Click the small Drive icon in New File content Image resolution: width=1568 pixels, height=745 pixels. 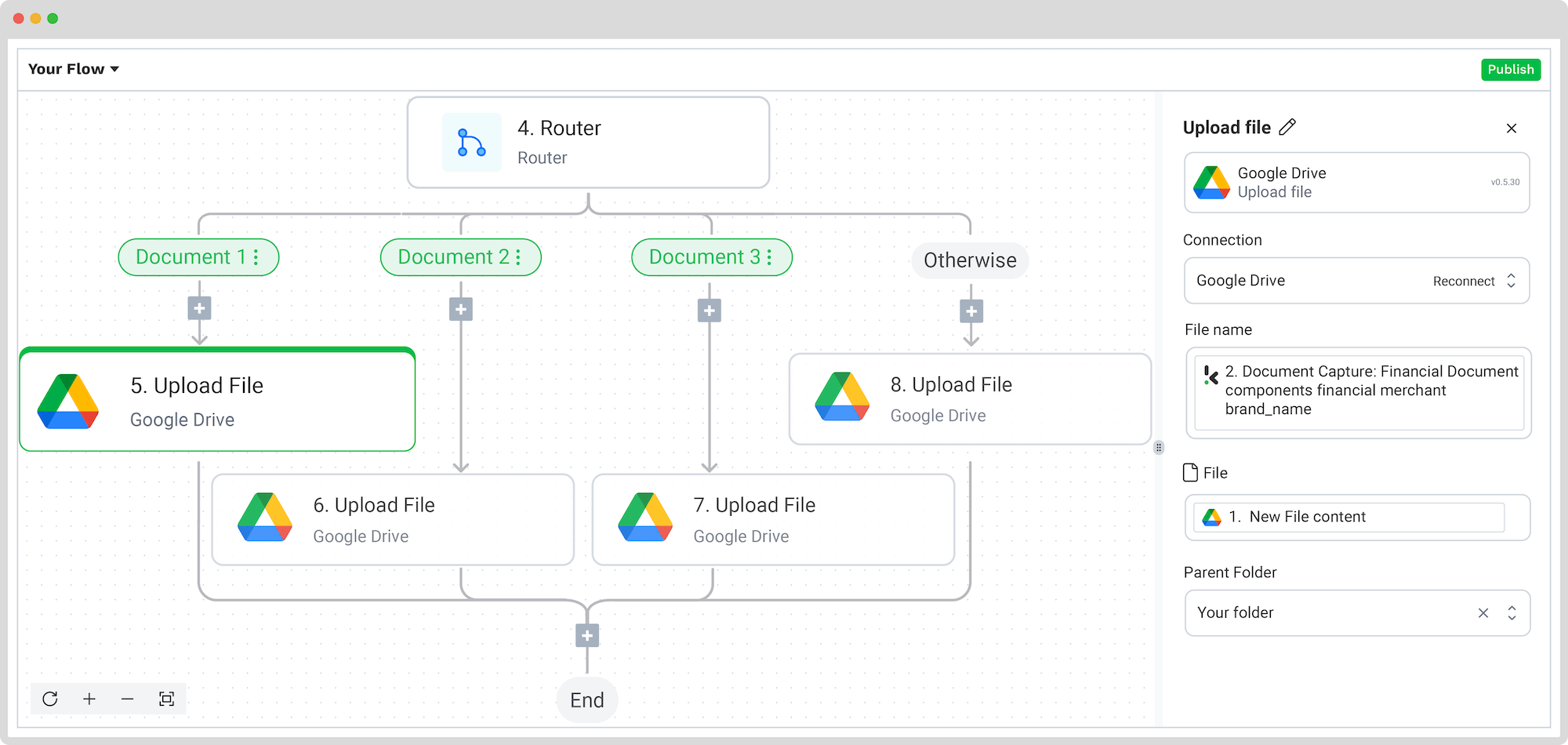(1212, 517)
